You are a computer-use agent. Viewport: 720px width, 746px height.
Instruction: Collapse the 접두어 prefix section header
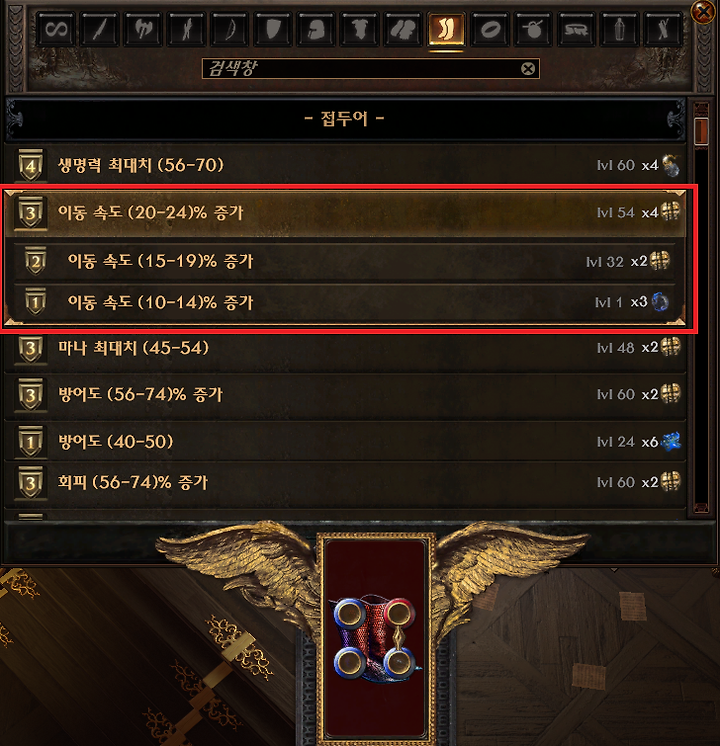coord(345,118)
